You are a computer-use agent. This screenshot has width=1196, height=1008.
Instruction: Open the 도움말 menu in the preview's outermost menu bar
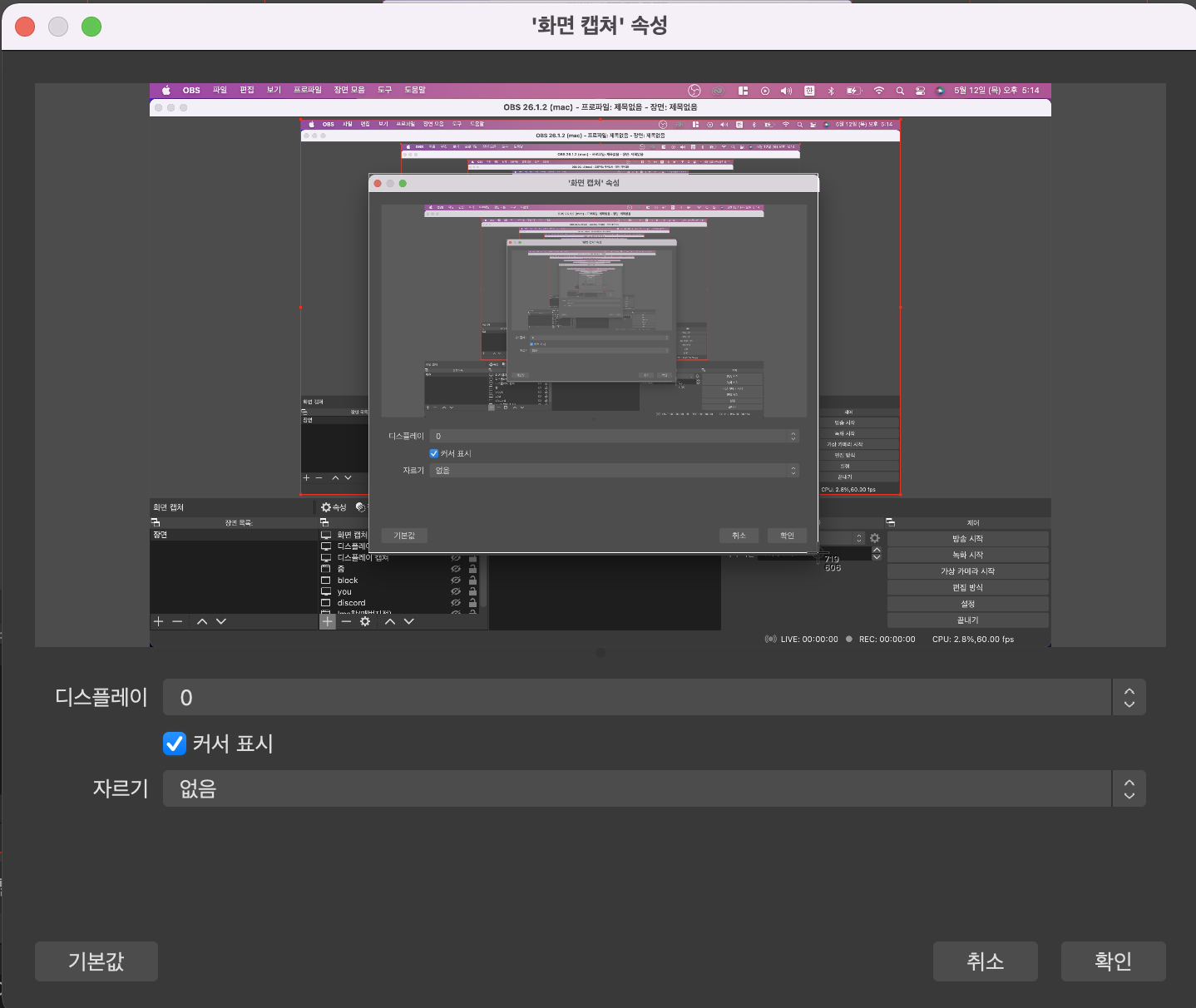point(415,90)
